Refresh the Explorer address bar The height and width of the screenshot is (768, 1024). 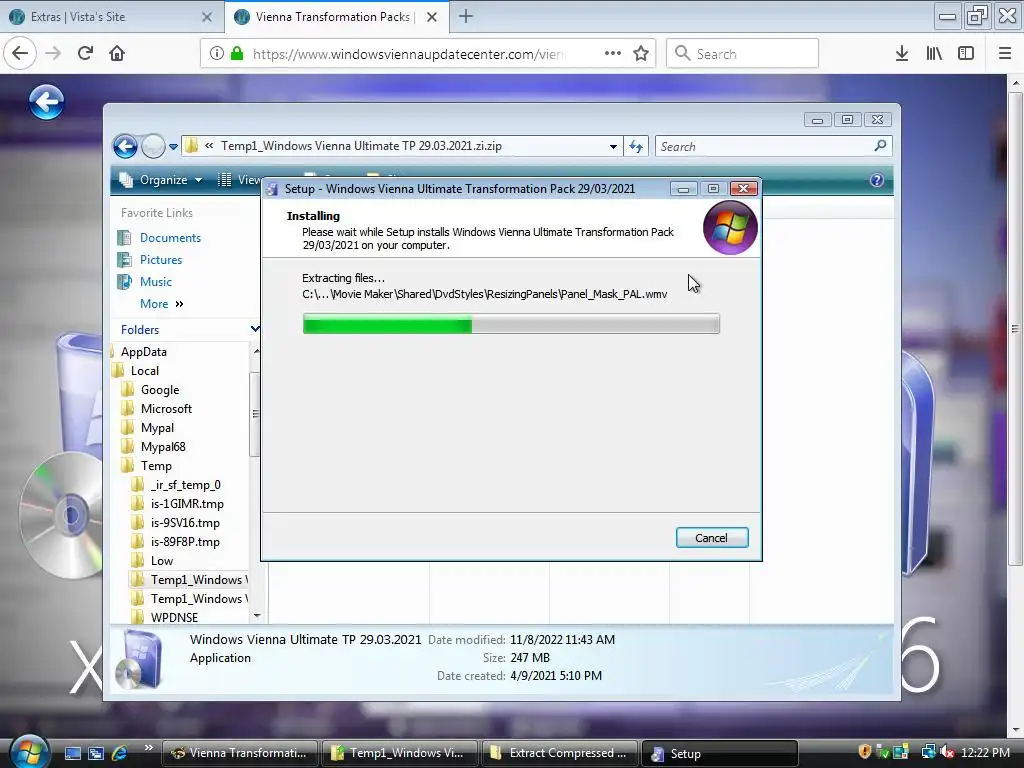(636, 146)
